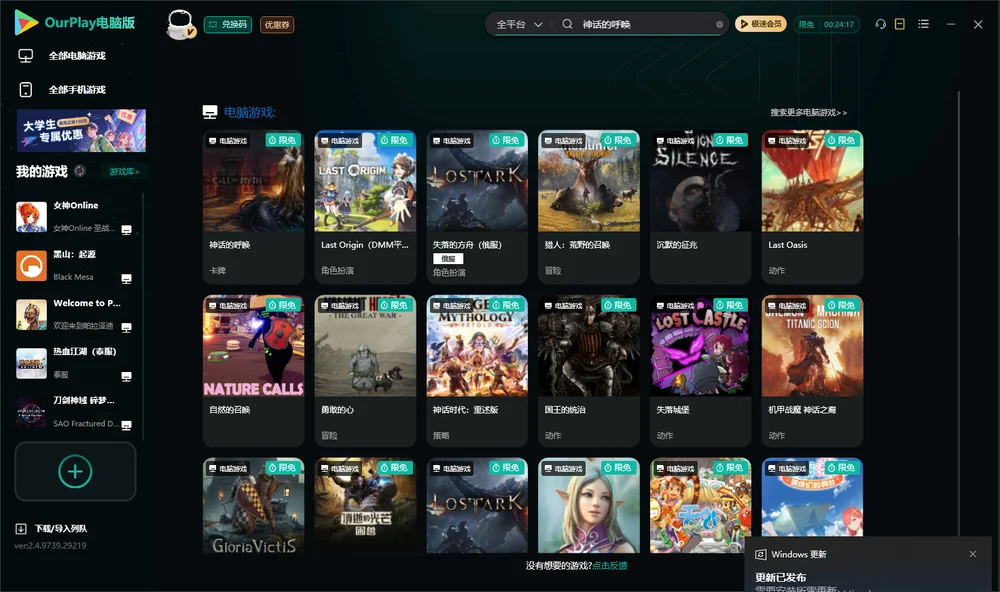Open 下载/导入列队 download queue
This screenshot has height=592, width=1000.
tap(61, 528)
